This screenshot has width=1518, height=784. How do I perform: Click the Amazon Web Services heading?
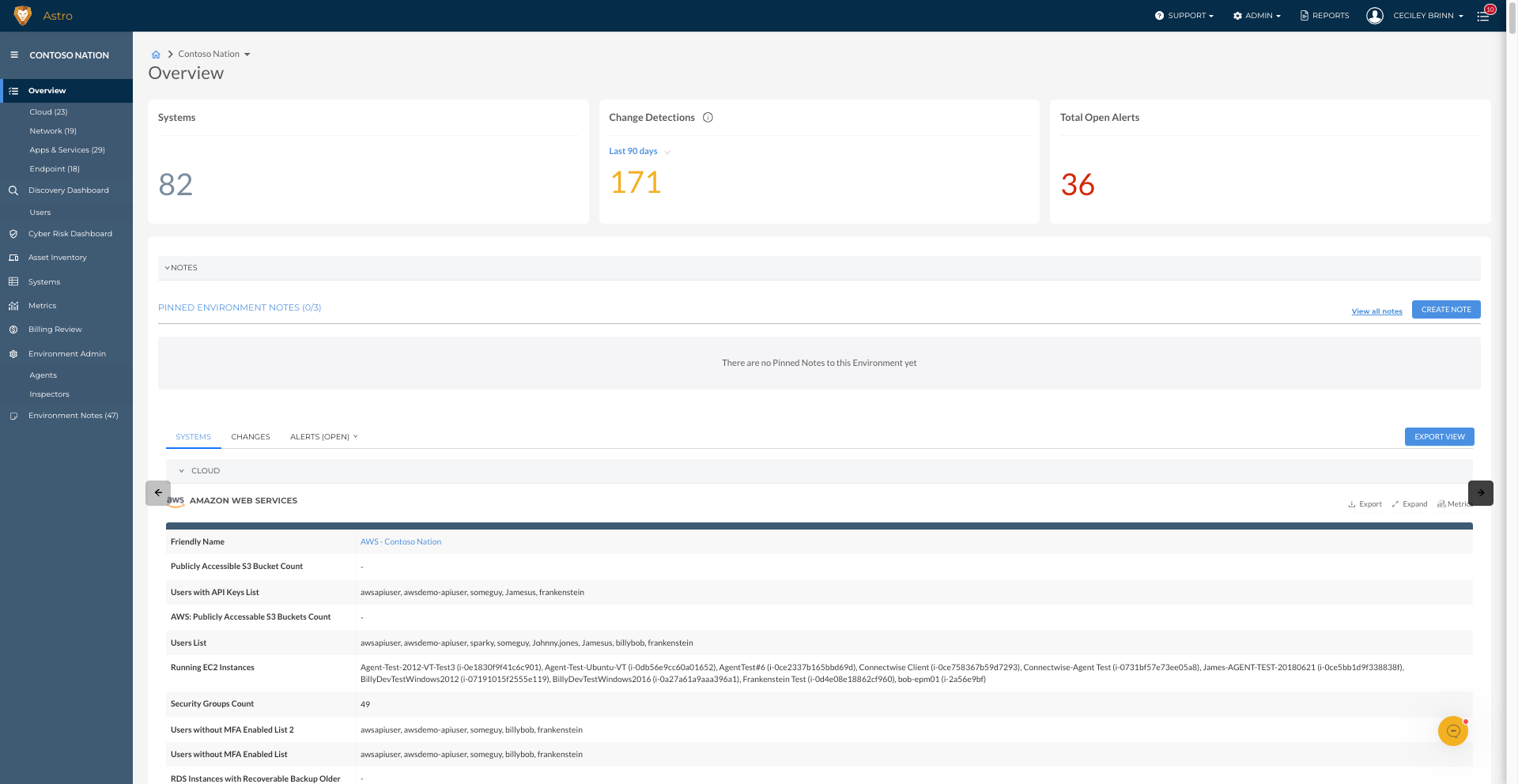pyautogui.click(x=244, y=501)
